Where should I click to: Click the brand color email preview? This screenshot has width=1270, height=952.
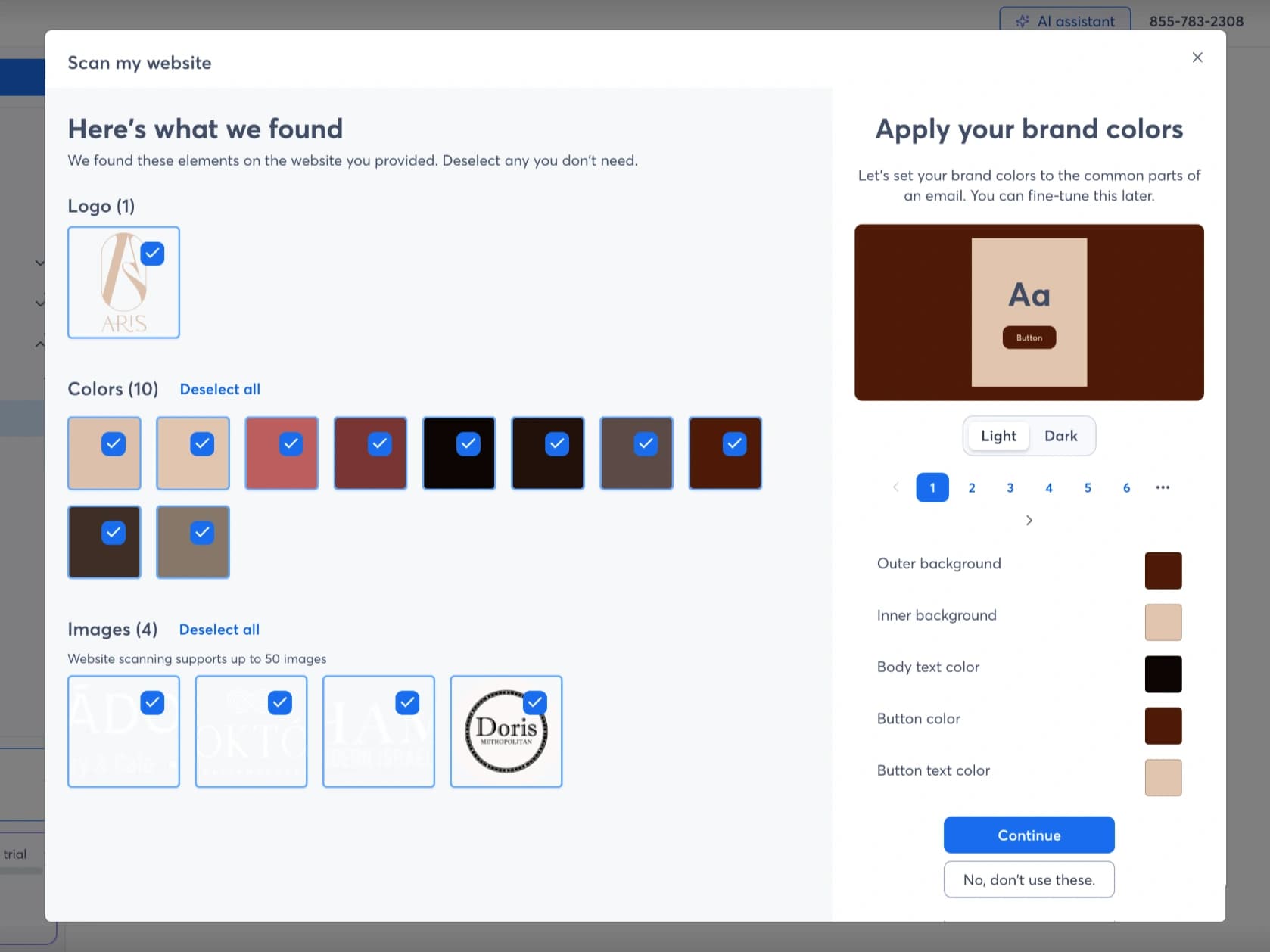(x=1029, y=313)
